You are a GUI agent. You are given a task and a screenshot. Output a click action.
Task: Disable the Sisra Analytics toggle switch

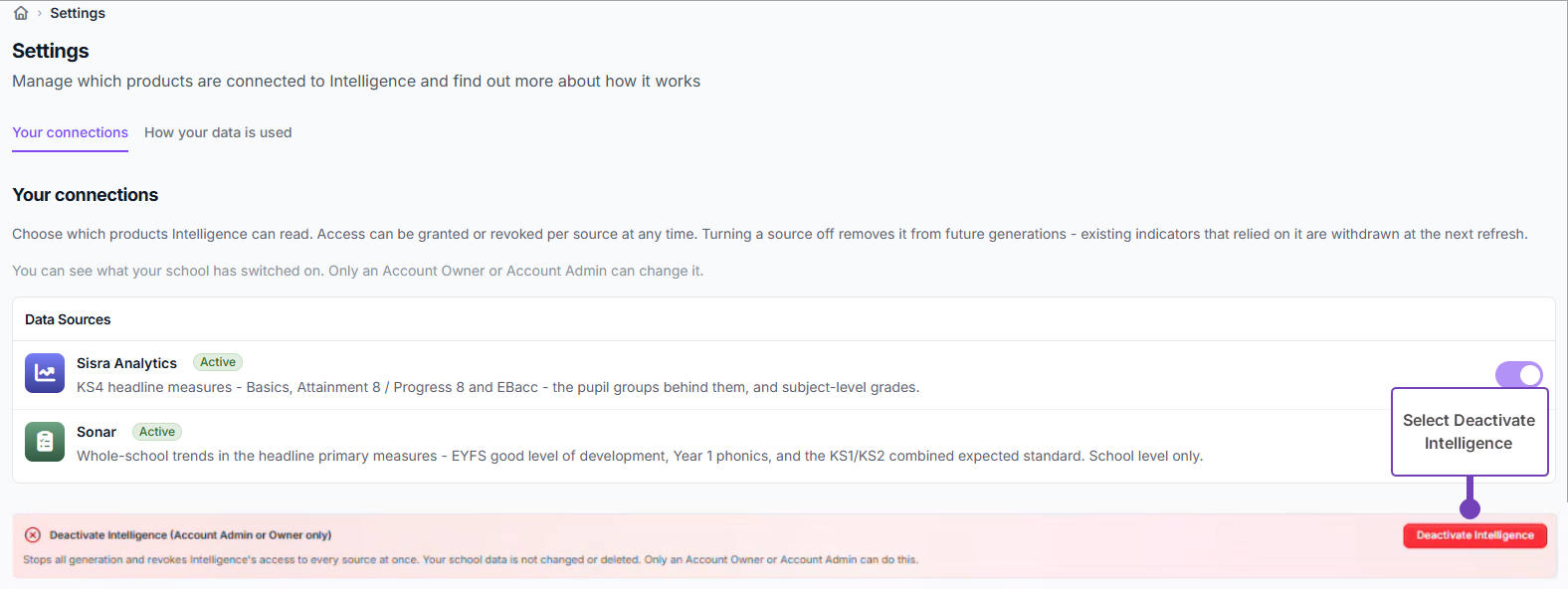click(1519, 374)
